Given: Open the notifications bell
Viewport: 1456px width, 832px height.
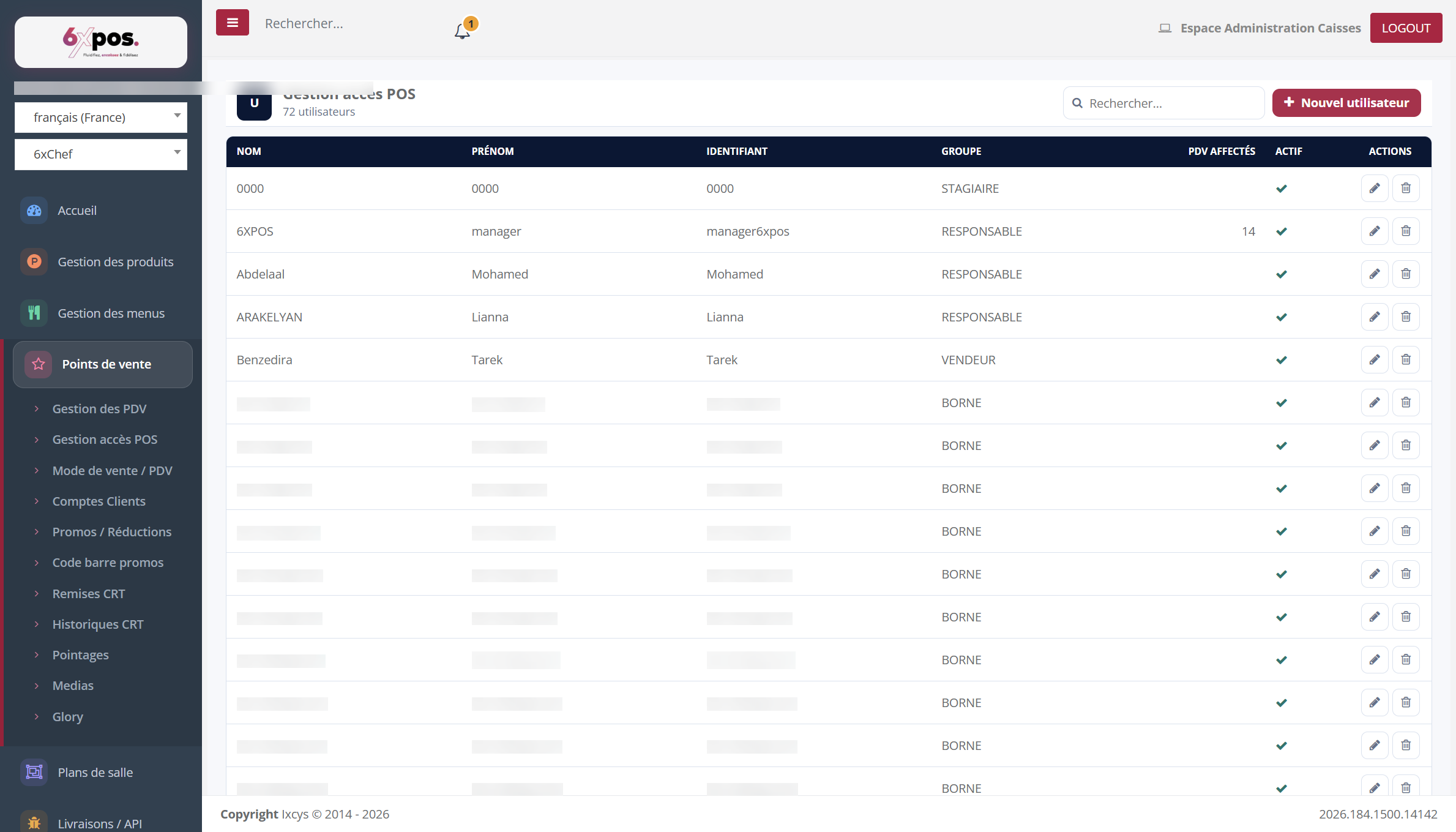Looking at the screenshot, I should [x=463, y=31].
